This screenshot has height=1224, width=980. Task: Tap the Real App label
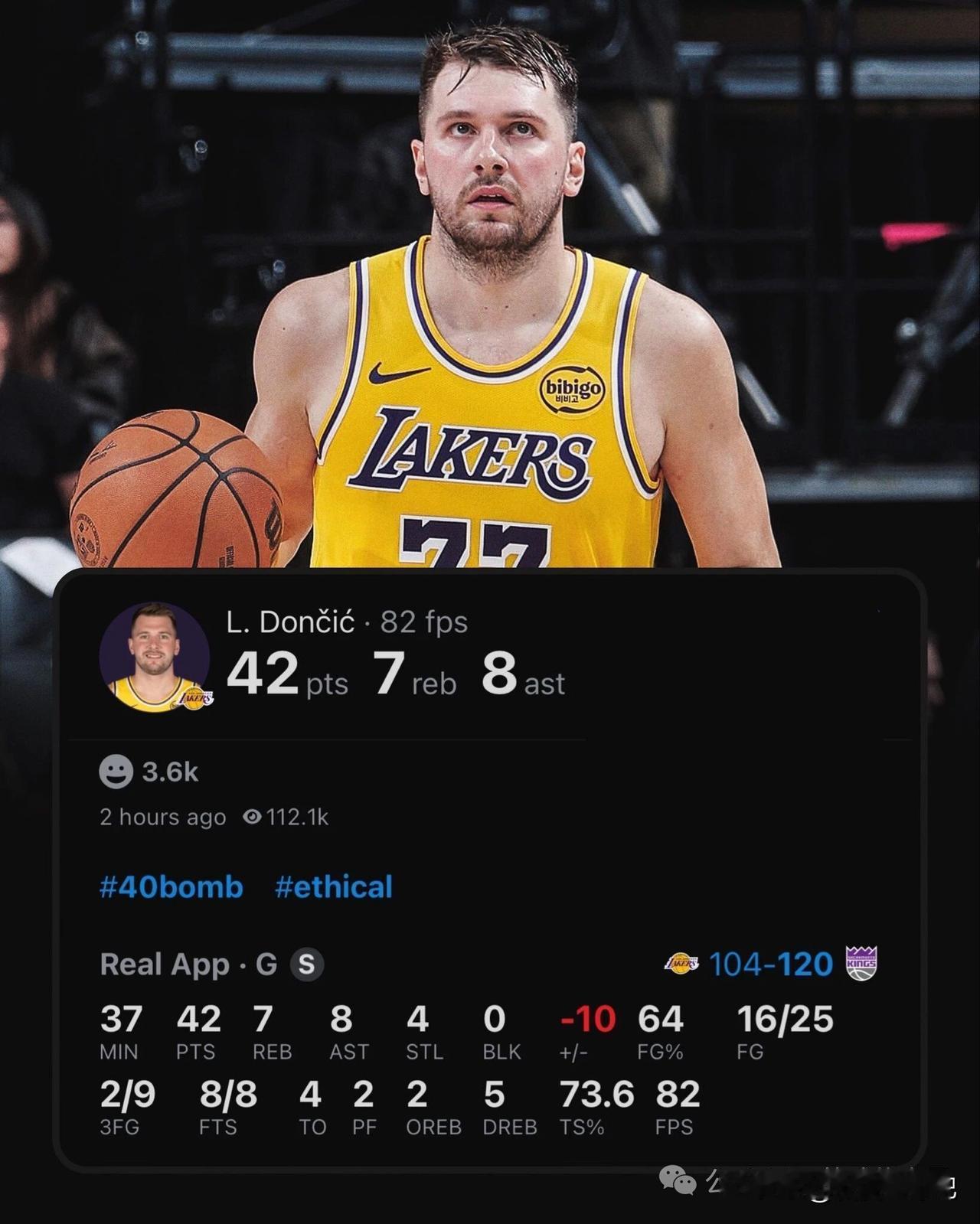point(165,965)
